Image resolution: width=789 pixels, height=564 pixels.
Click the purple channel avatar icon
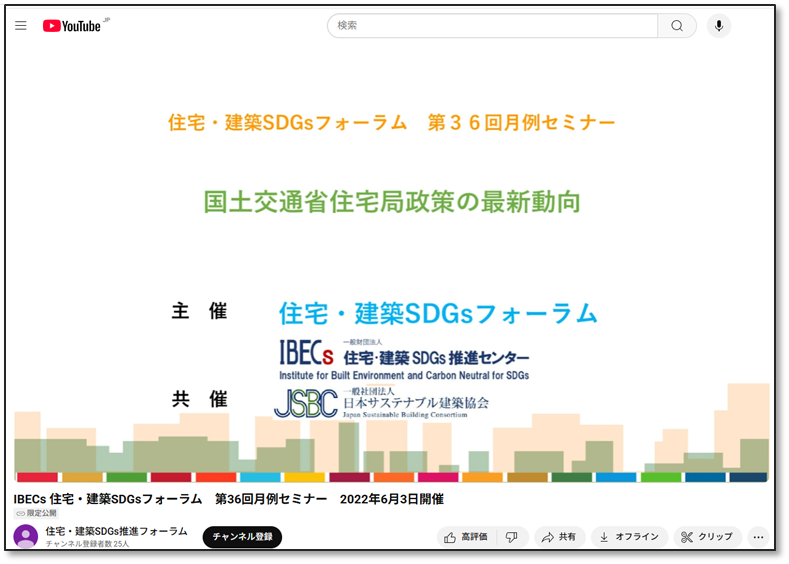(x=26, y=537)
